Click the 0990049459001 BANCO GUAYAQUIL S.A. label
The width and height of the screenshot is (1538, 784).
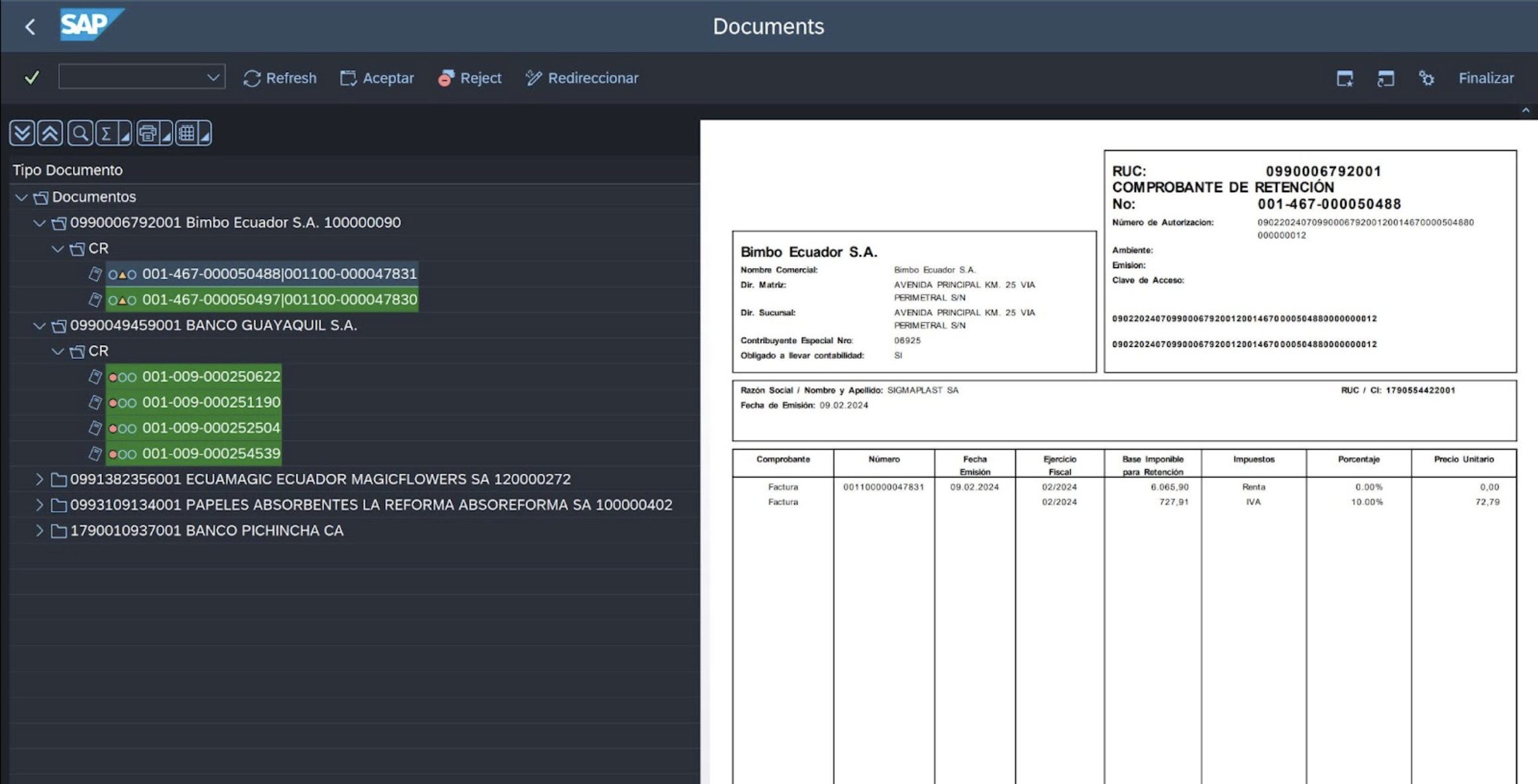point(213,325)
